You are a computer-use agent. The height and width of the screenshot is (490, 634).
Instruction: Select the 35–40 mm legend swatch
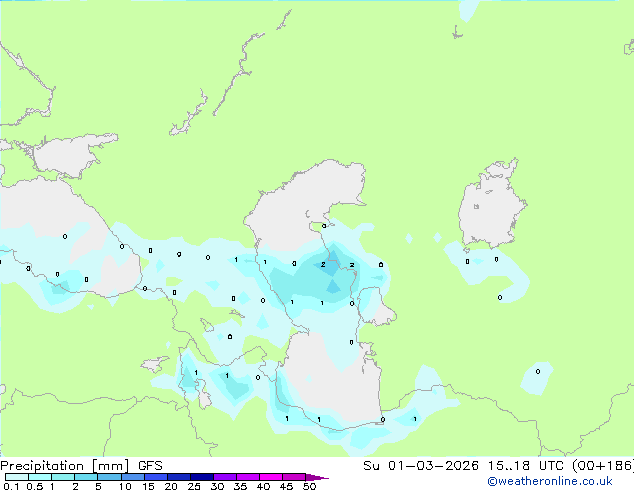pyautogui.click(x=247, y=477)
